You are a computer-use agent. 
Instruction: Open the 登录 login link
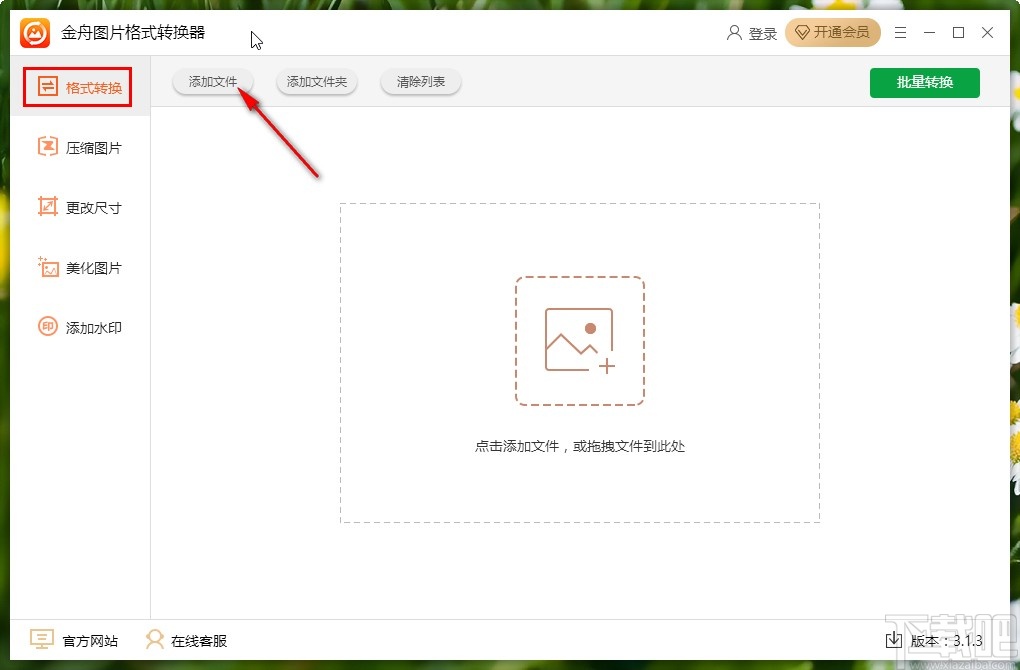click(x=761, y=32)
